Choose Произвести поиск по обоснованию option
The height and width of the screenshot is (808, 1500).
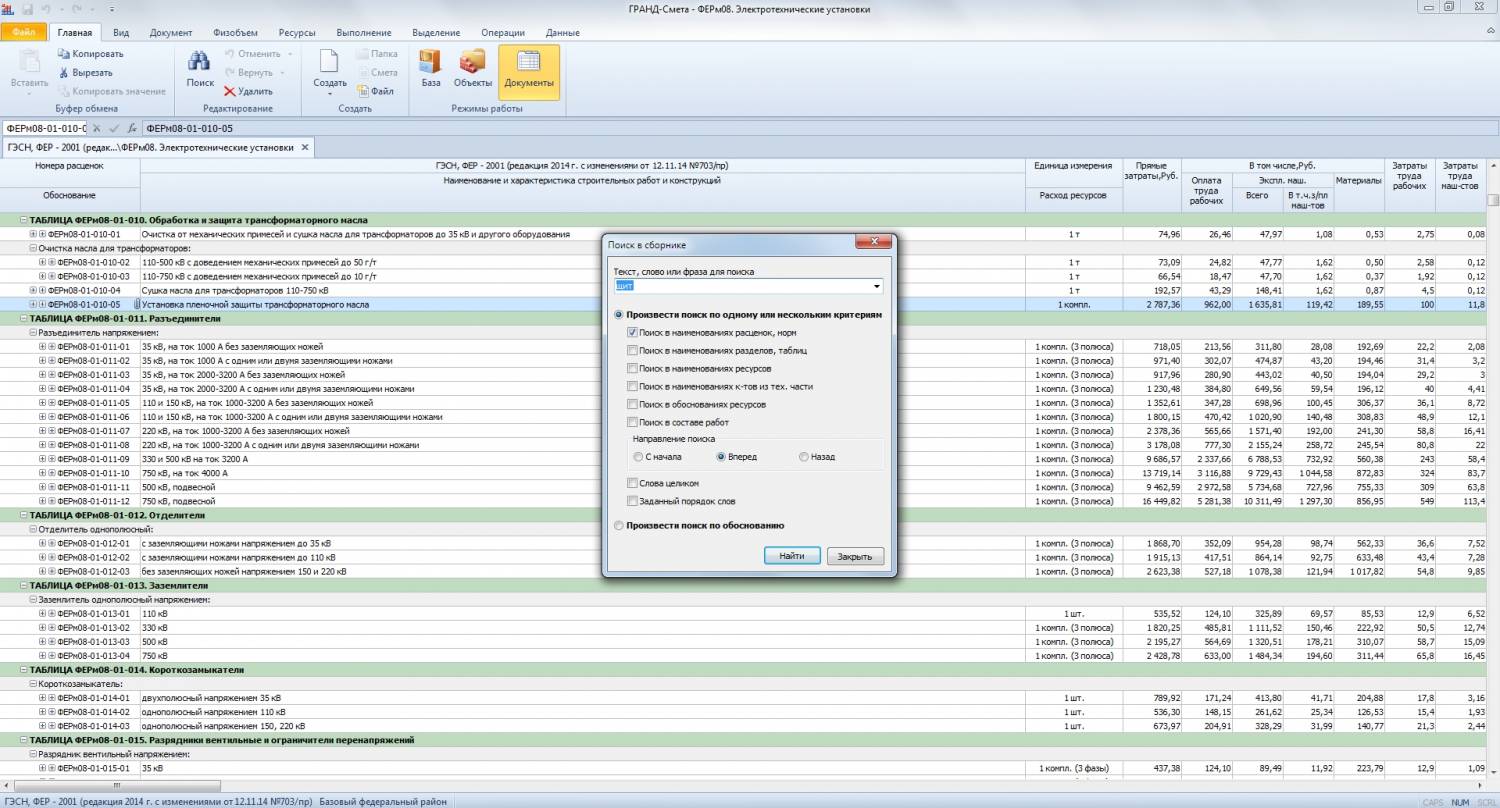(x=619, y=525)
